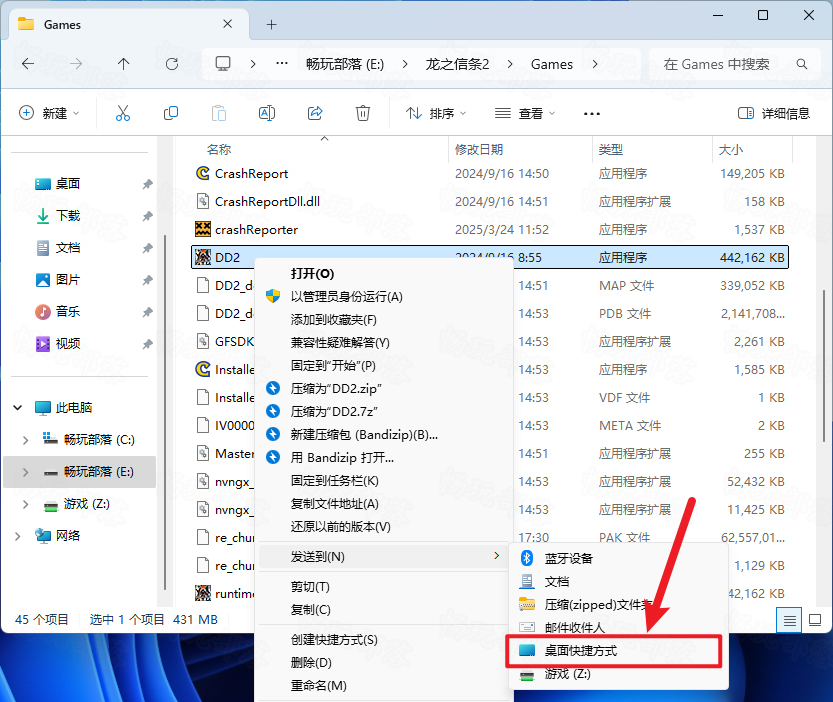833x702 pixels.
Task: Click the file list vertical scrollbar
Action: (824, 364)
